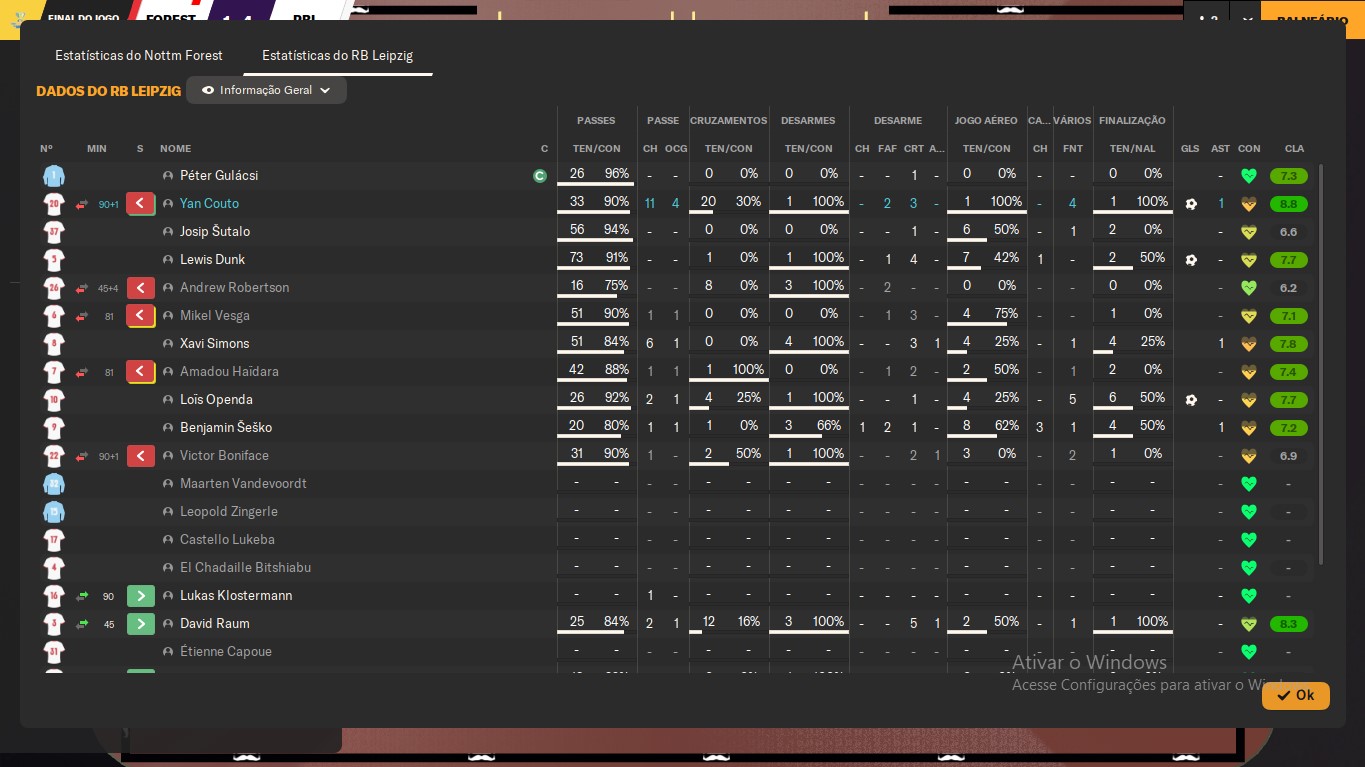Image resolution: width=1365 pixels, height=767 pixels.
Task: Sort by the MIN column header
Action: click(96, 148)
